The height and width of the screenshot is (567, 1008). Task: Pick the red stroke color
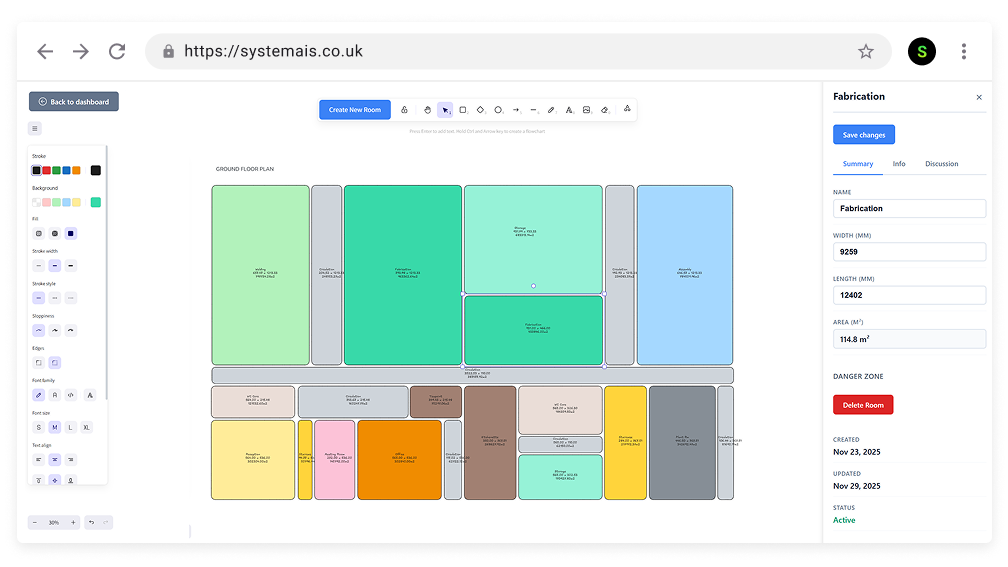[x=46, y=170]
